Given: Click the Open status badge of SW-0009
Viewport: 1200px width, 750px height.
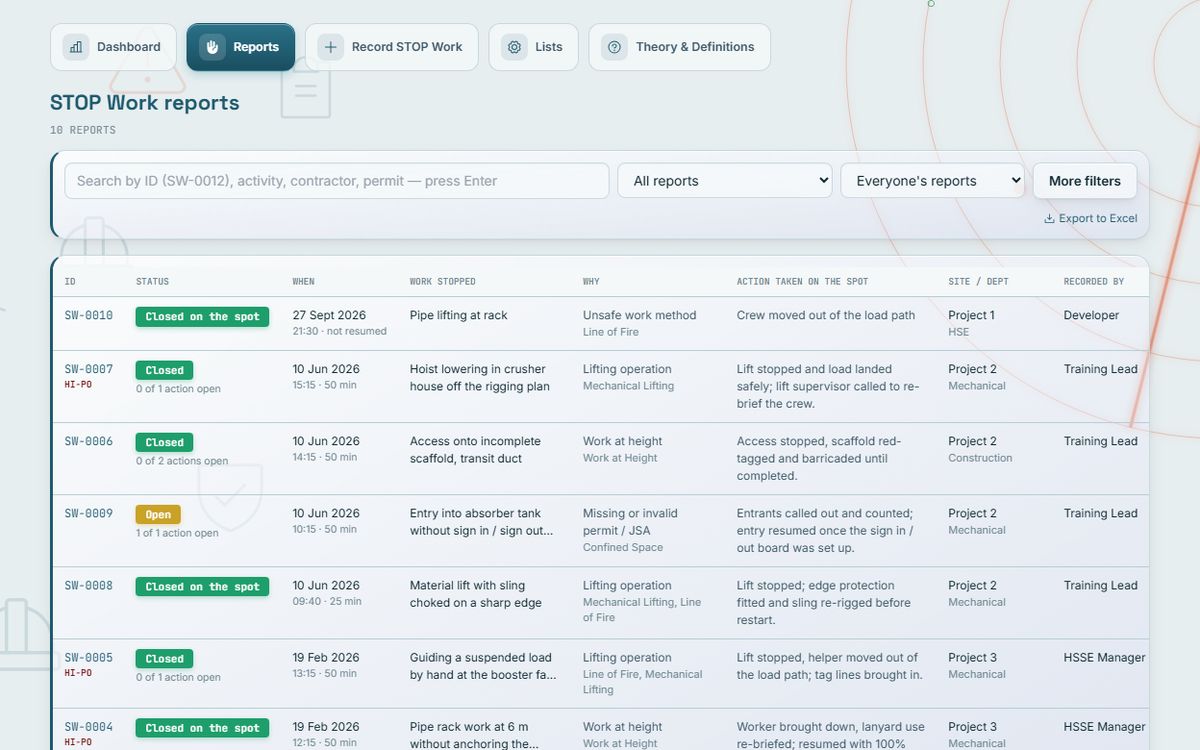Looking at the screenshot, I should [x=158, y=515].
